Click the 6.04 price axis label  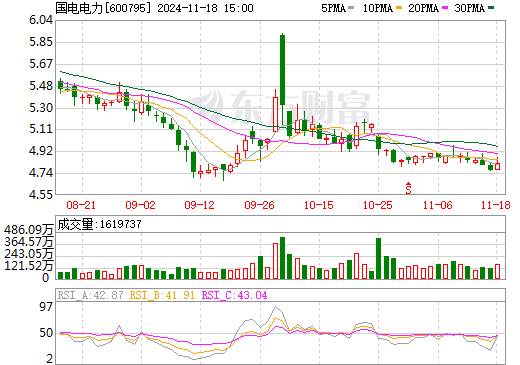click(41, 20)
